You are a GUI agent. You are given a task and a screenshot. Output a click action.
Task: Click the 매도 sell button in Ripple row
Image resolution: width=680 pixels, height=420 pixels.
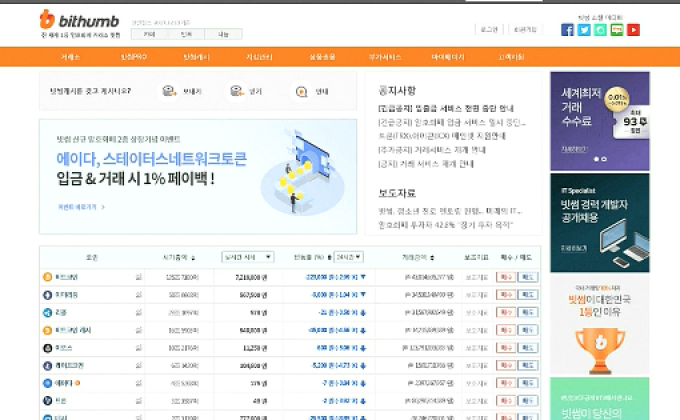point(528,312)
